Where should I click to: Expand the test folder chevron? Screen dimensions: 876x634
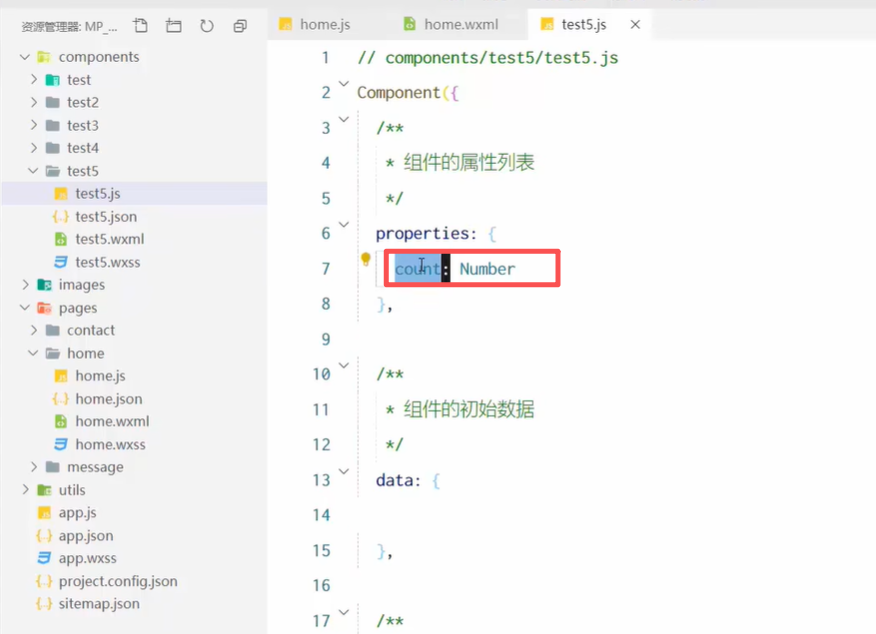(34, 79)
